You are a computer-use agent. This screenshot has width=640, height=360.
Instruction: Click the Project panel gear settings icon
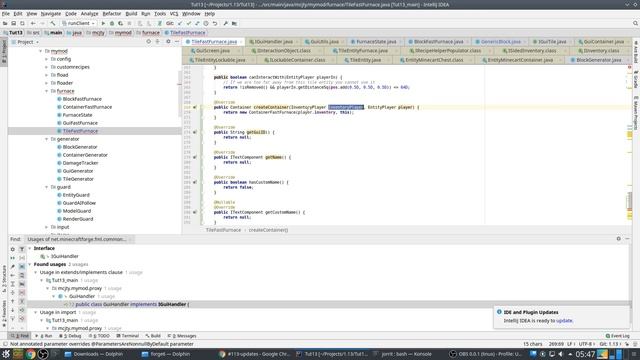(168, 42)
